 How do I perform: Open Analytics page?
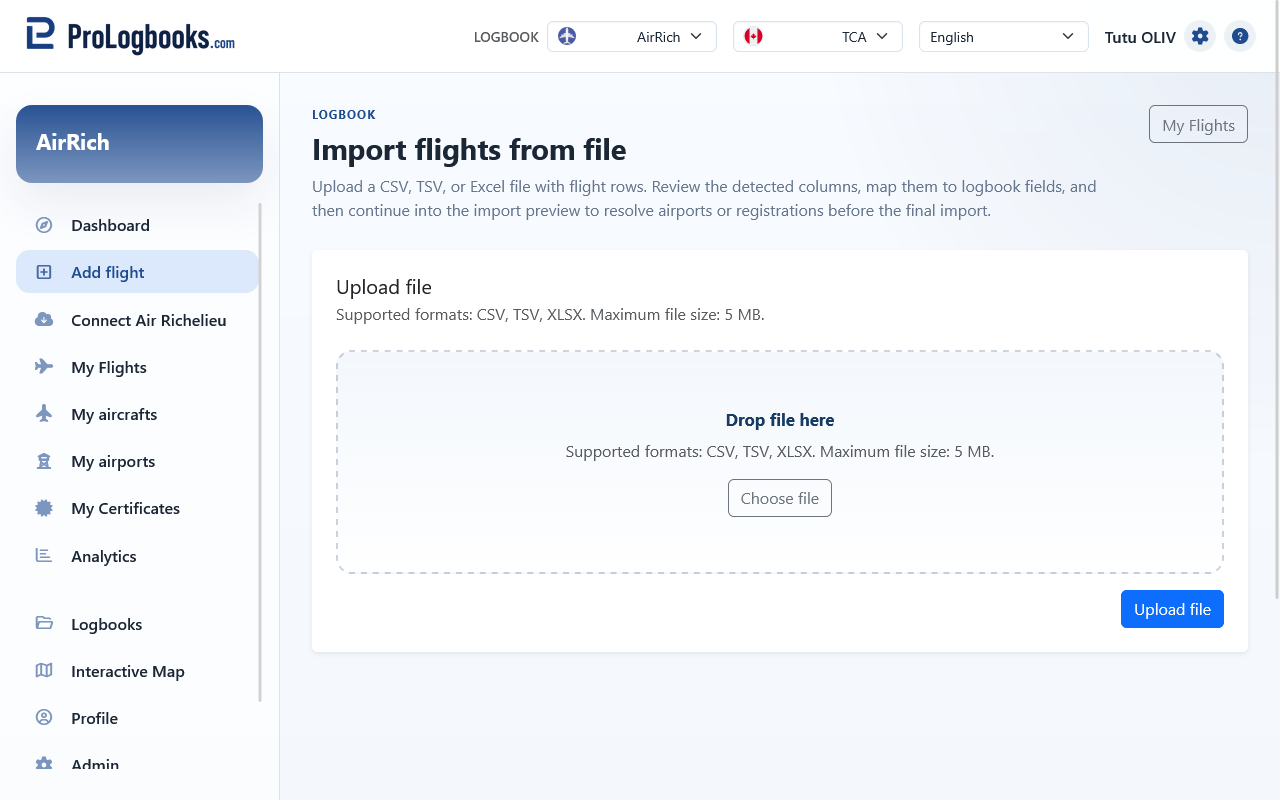pyautogui.click(x=137, y=556)
